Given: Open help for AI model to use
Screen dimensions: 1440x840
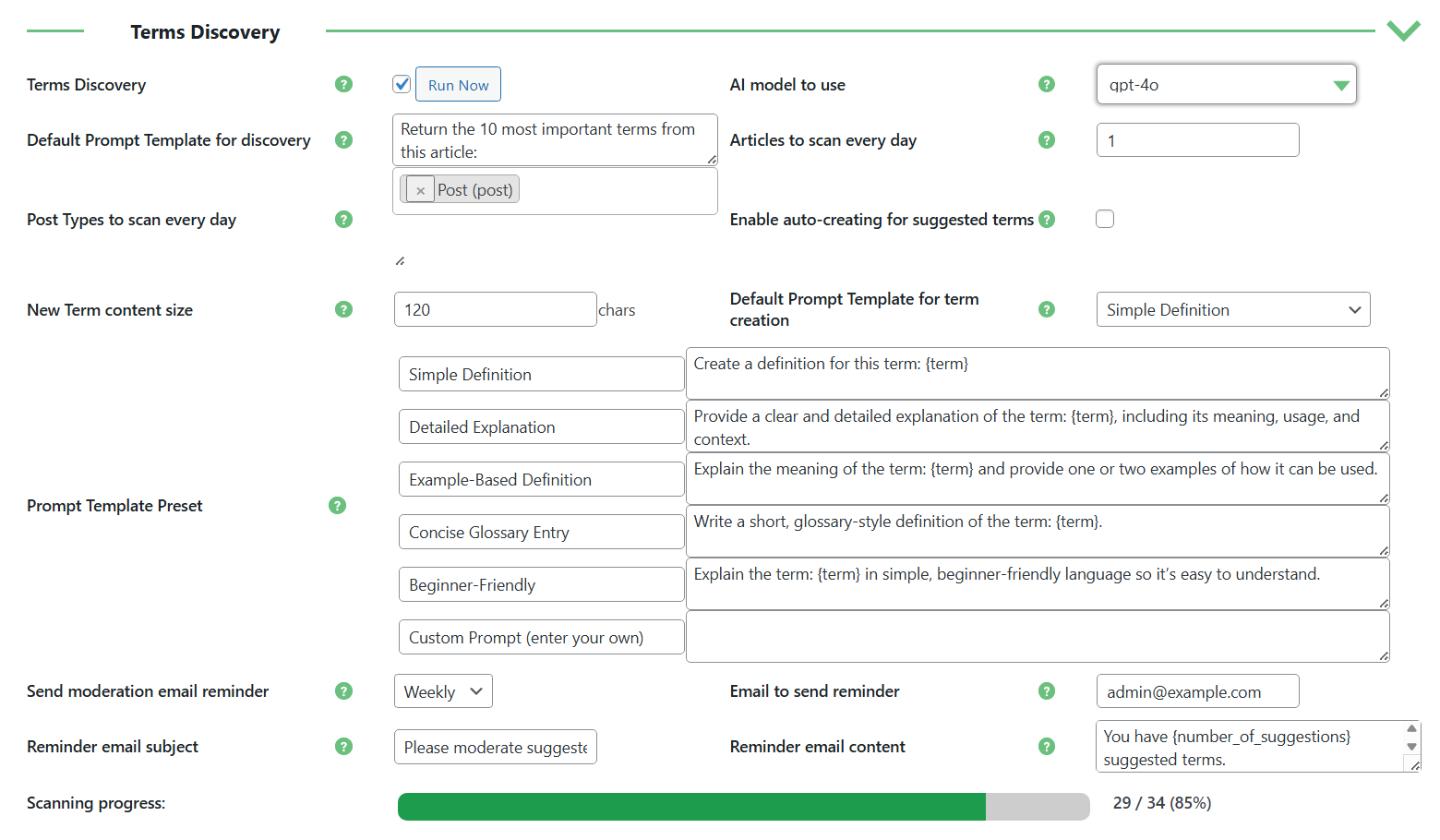Looking at the screenshot, I should 1047,84.
